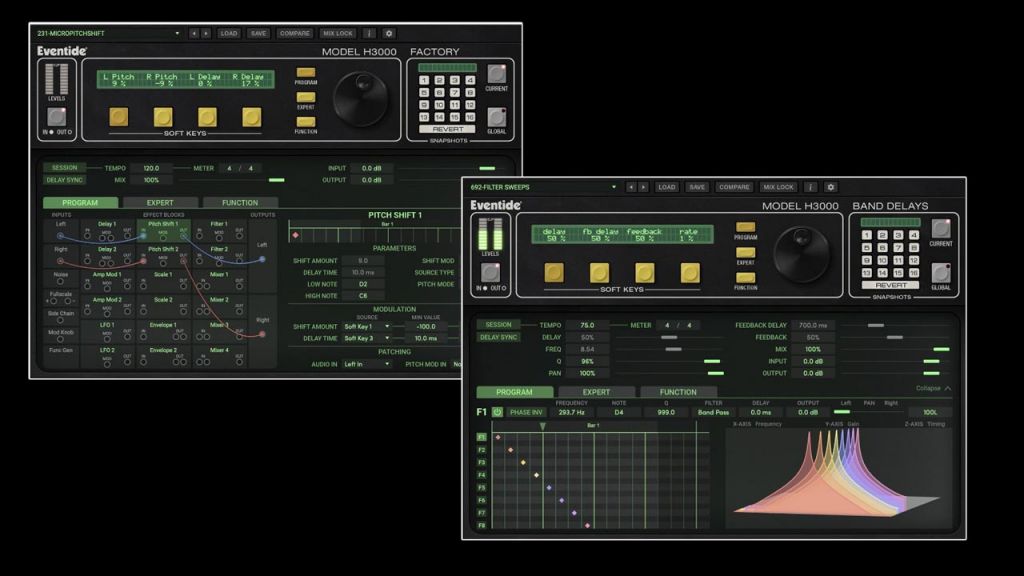Go to previous preset in Band Delays window
1024x576 pixels.
[x=631, y=187]
